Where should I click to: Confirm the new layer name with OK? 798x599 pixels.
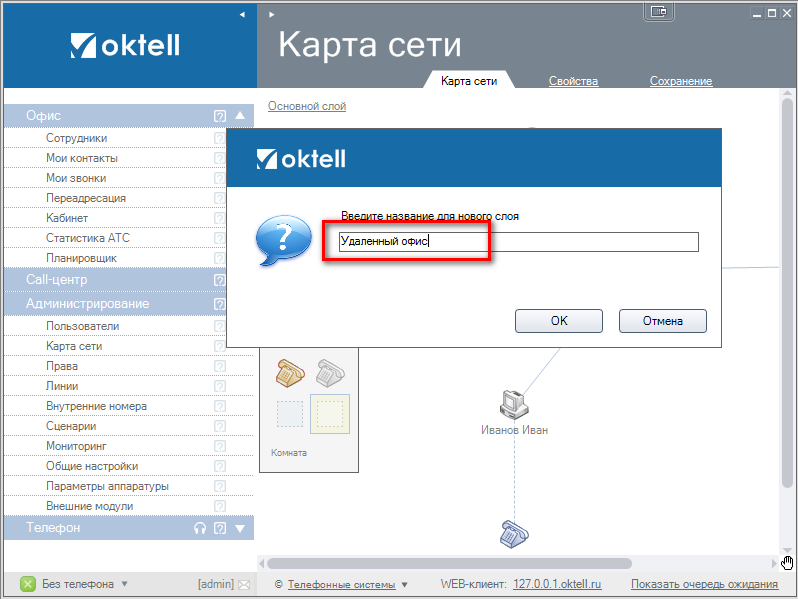tap(558, 321)
